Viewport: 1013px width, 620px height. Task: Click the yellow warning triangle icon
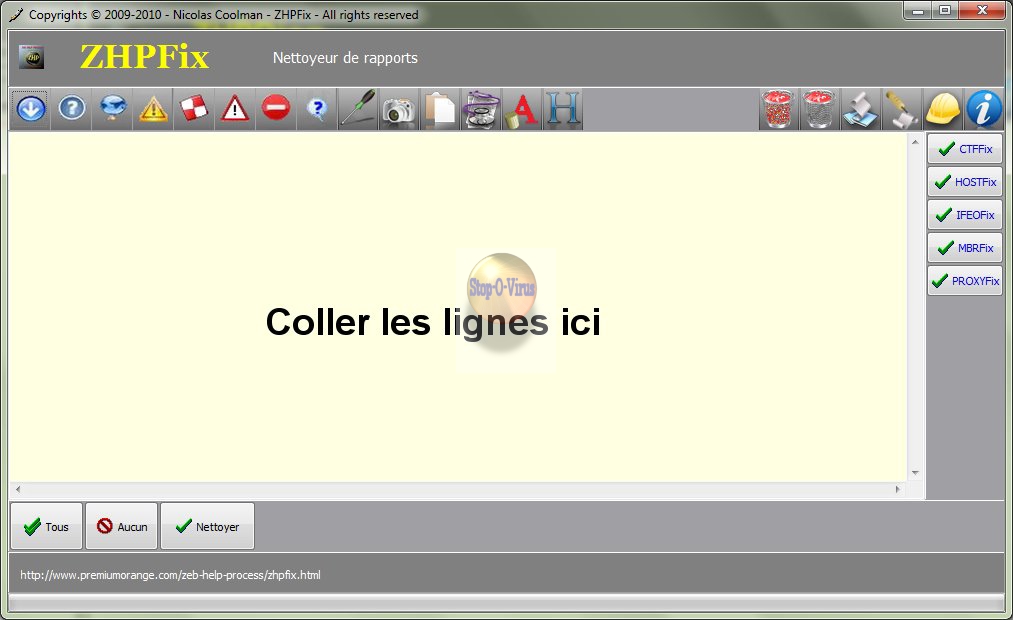coord(154,109)
